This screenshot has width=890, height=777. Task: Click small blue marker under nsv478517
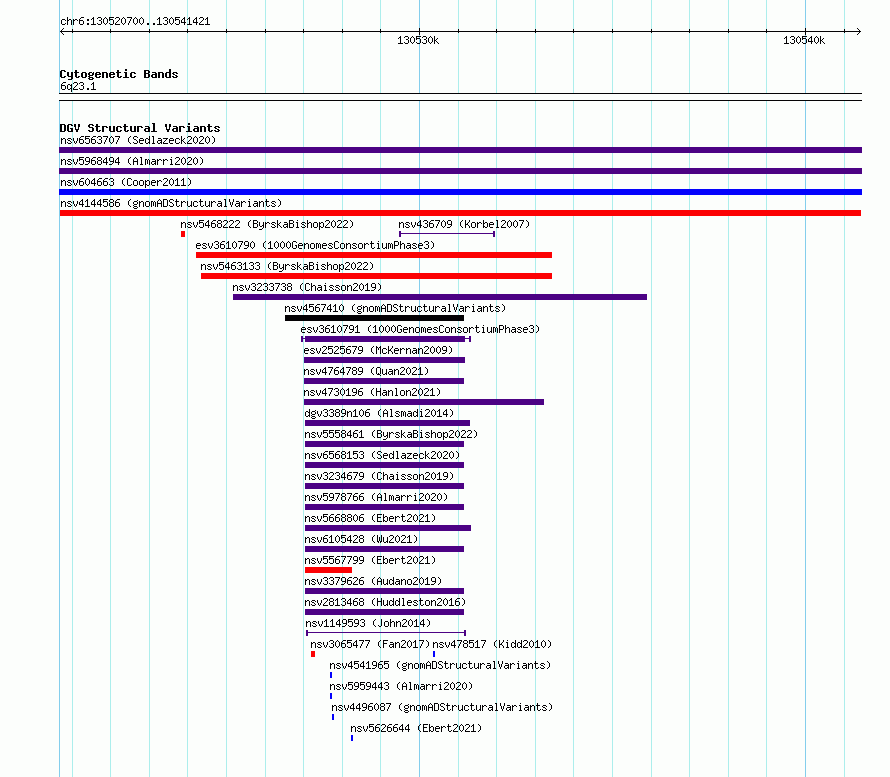point(434,654)
